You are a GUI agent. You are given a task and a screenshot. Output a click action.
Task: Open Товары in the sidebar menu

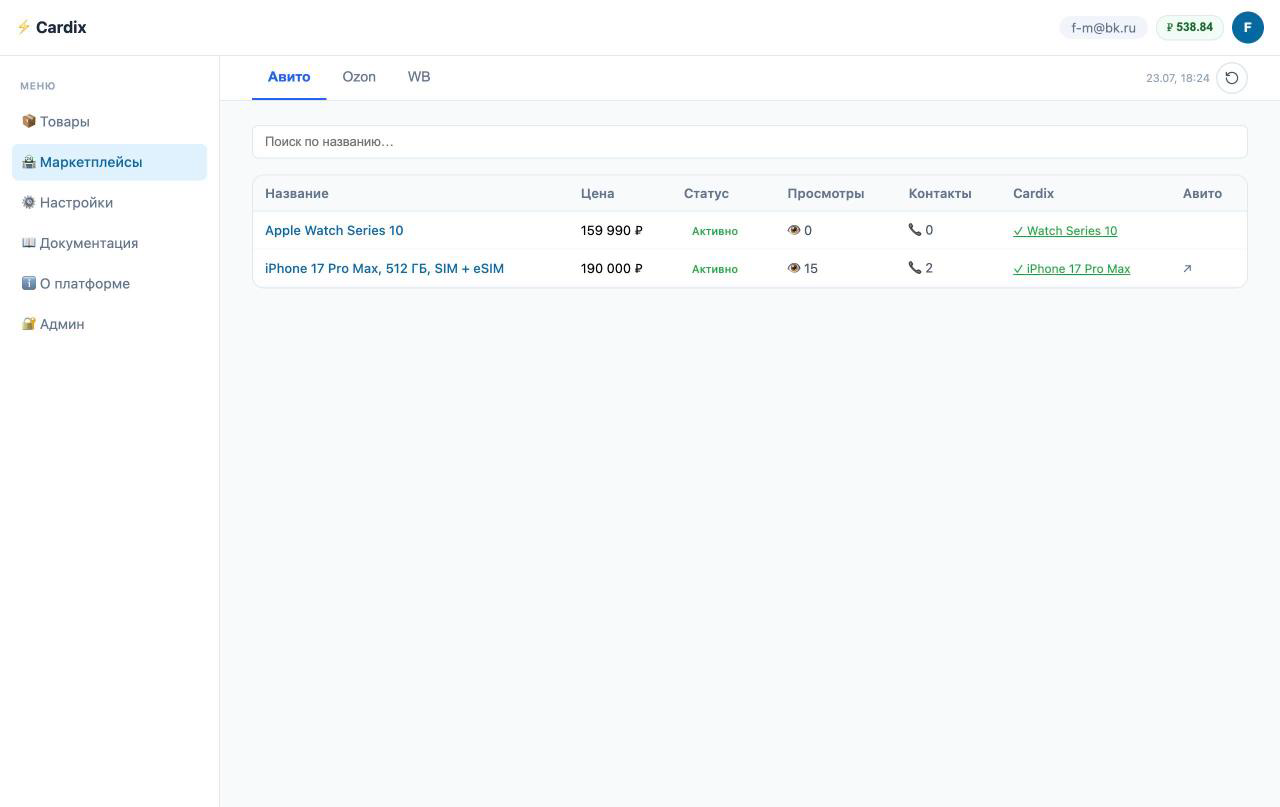(109, 121)
